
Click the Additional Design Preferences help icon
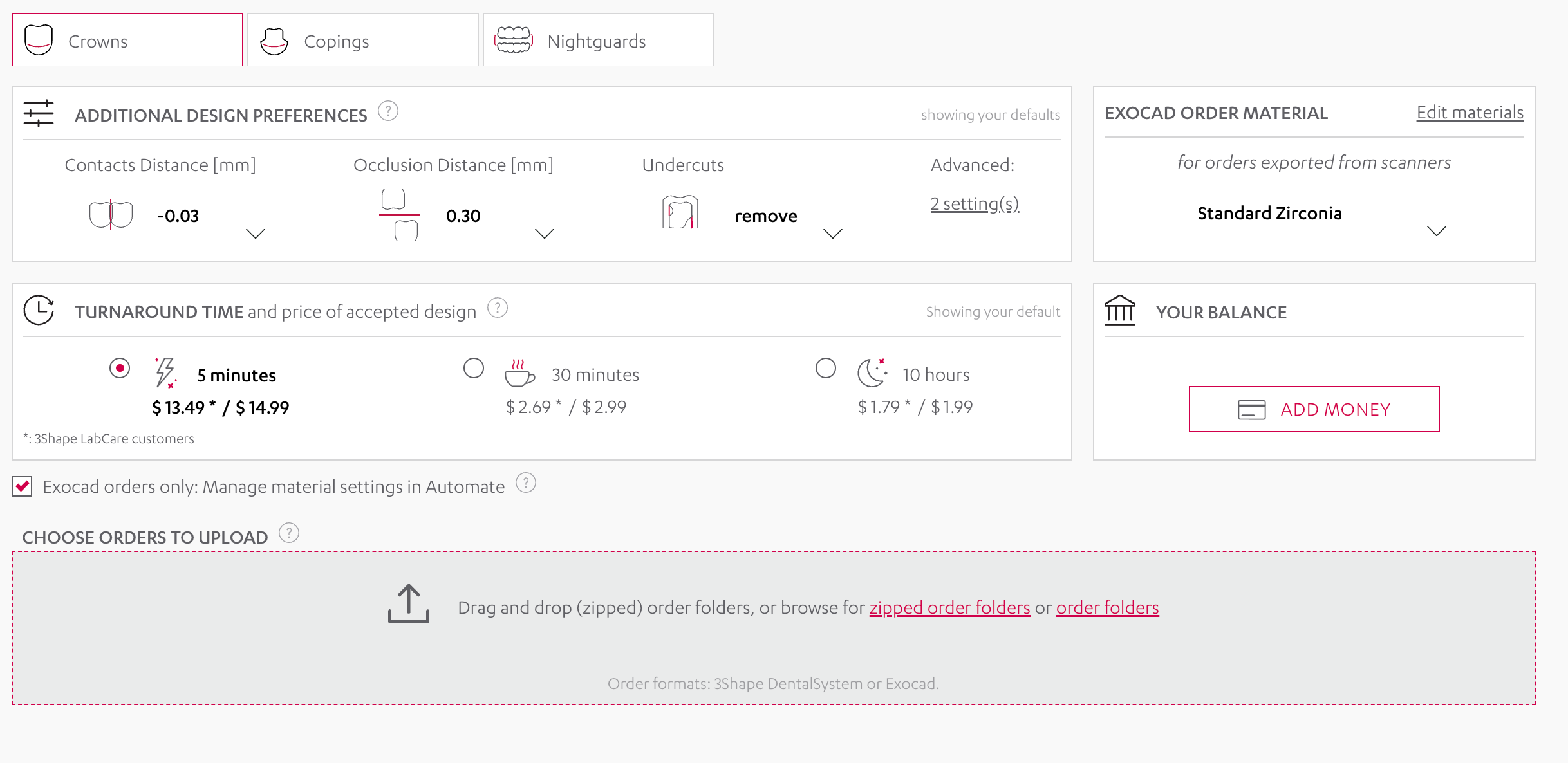point(387,111)
